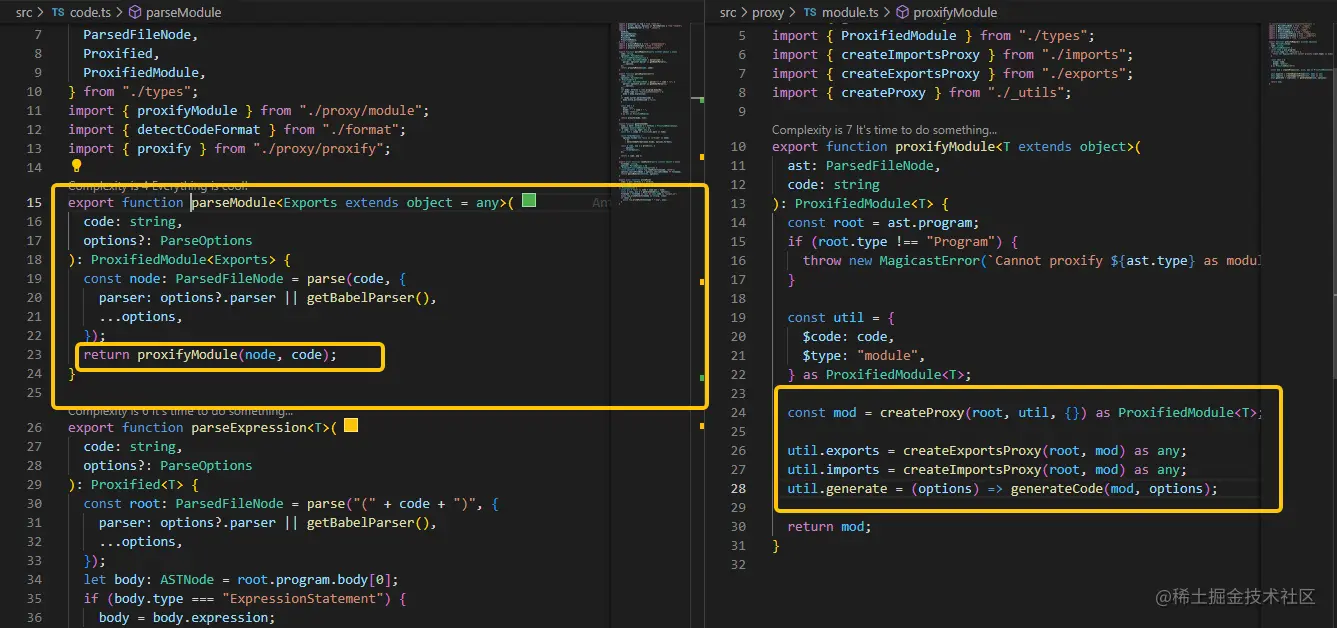Open the proxifyModule breadcrumb symbol list
The height and width of the screenshot is (628, 1337).
(x=955, y=12)
